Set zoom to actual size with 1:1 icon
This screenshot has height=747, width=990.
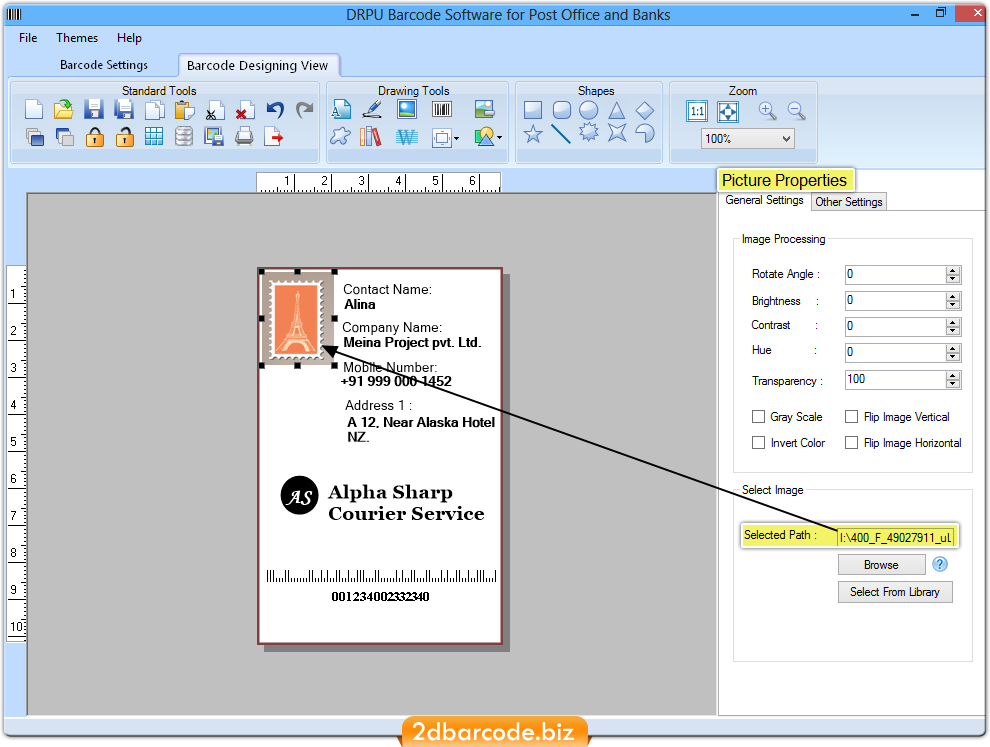pyautogui.click(x=697, y=112)
